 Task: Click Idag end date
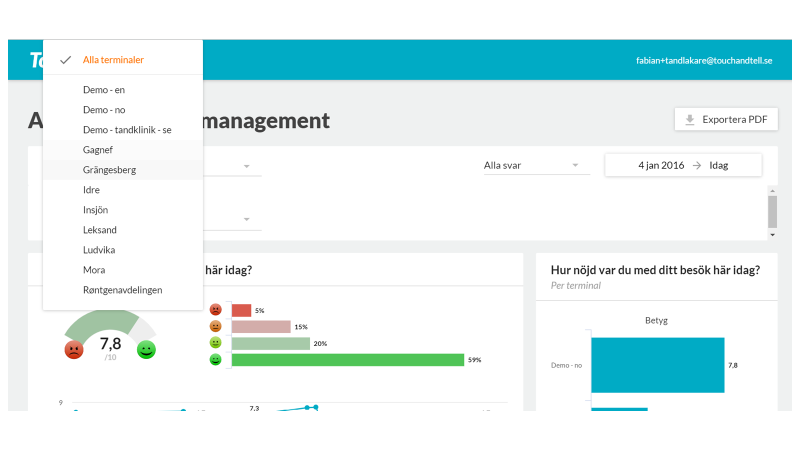(x=718, y=165)
